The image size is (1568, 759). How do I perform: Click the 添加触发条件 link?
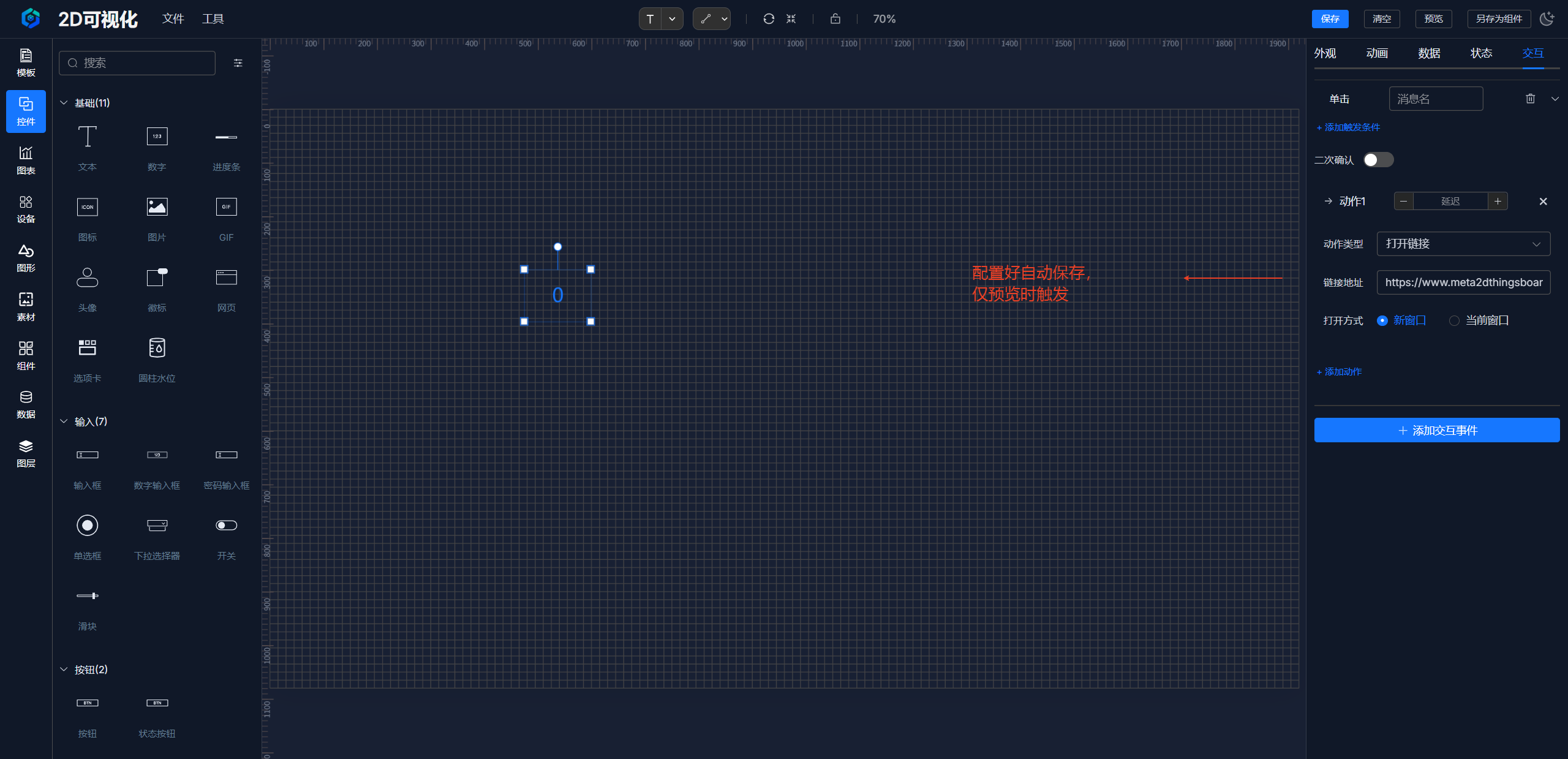click(x=1348, y=127)
